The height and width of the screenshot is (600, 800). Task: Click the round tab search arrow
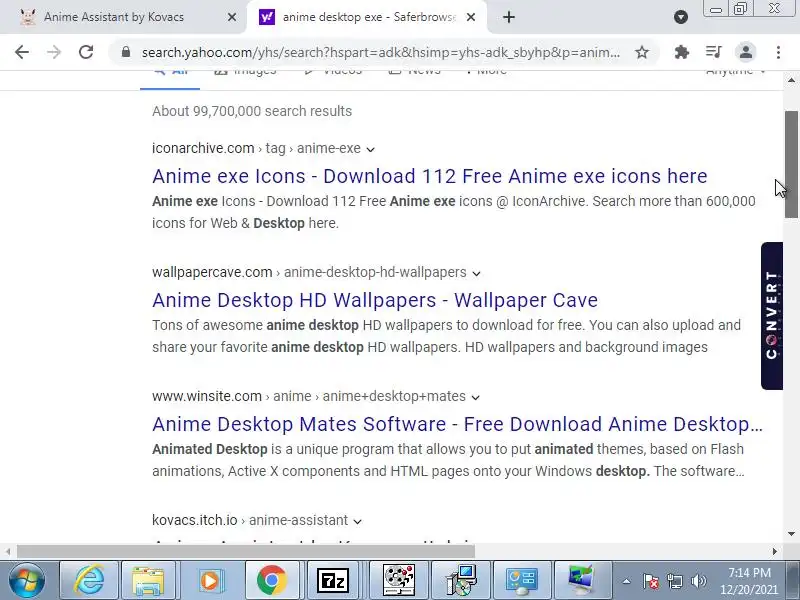(x=681, y=17)
